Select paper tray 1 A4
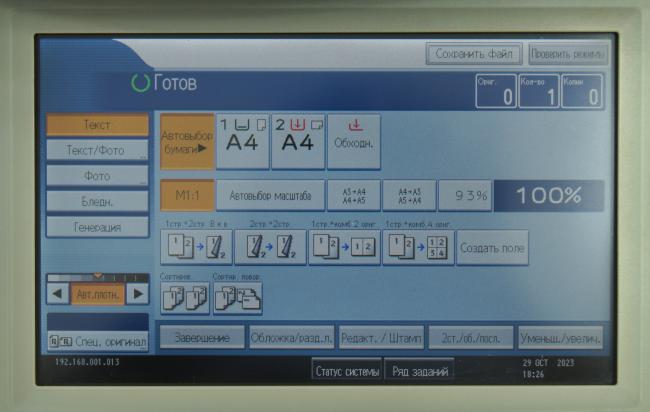Image resolution: width=650 pixels, height=412 pixels. [243, 142]
